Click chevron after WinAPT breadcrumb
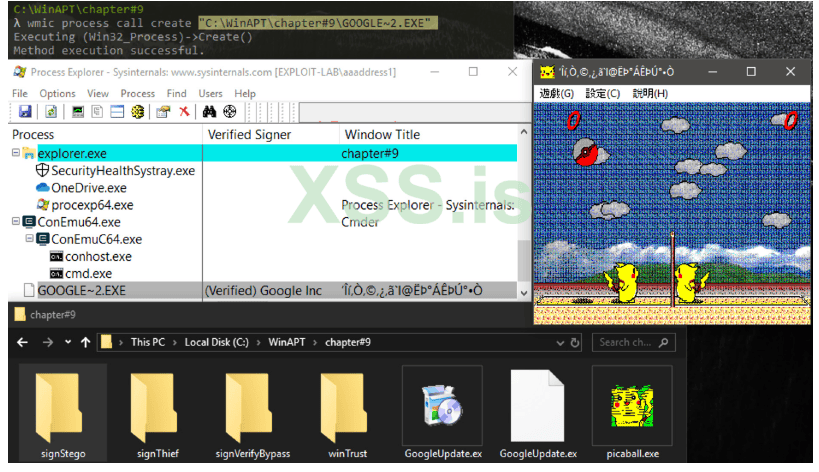 point(315,343)
